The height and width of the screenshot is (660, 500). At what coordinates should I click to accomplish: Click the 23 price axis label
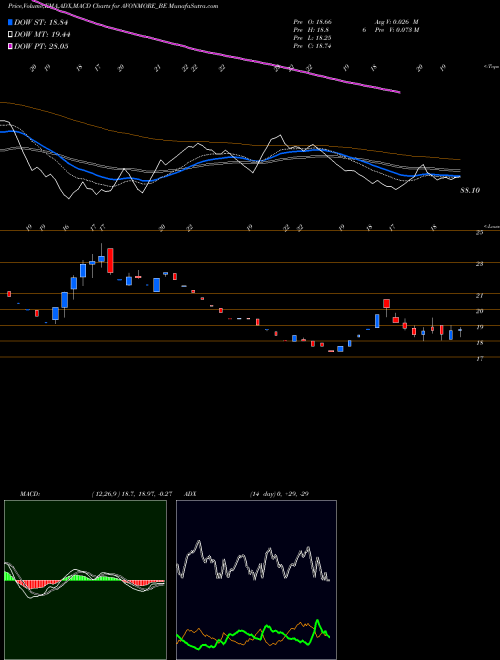pos(479,264)
